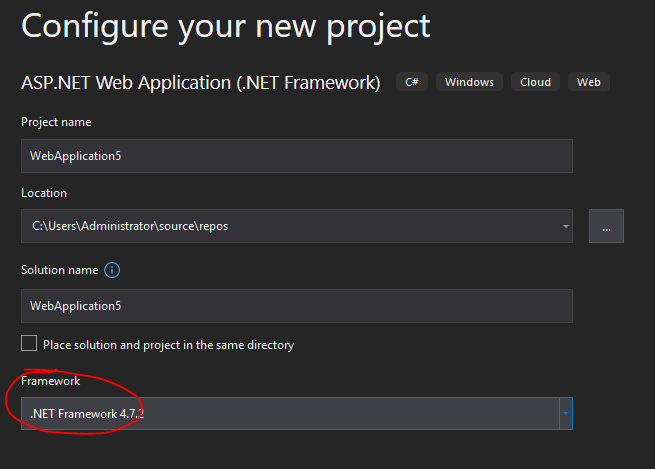Expand the Location path dropdown arrow
The height and width of the screenshot is (469, 655).
tap(566, 226)
